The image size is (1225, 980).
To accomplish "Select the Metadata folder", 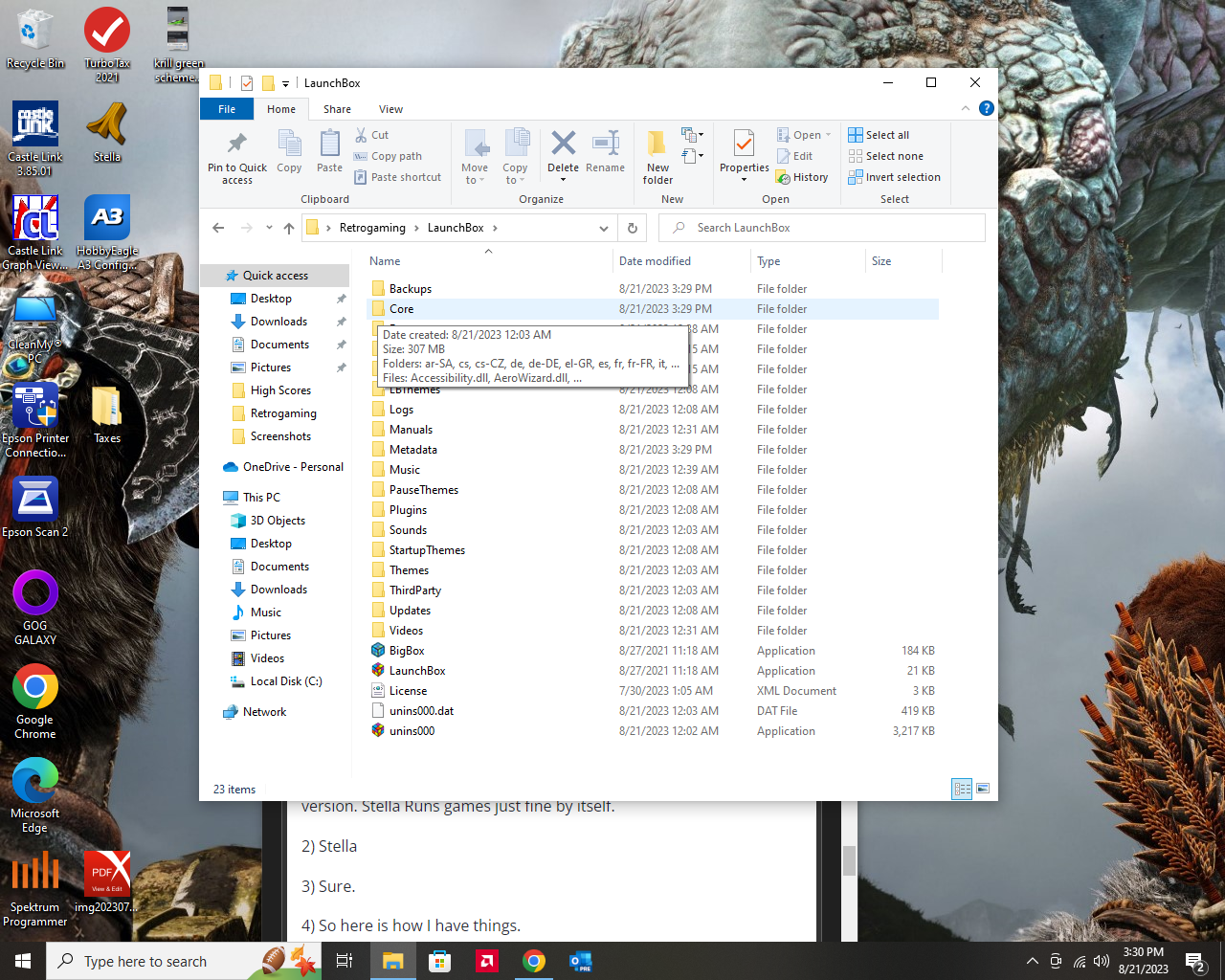I will tap(653, 450).
